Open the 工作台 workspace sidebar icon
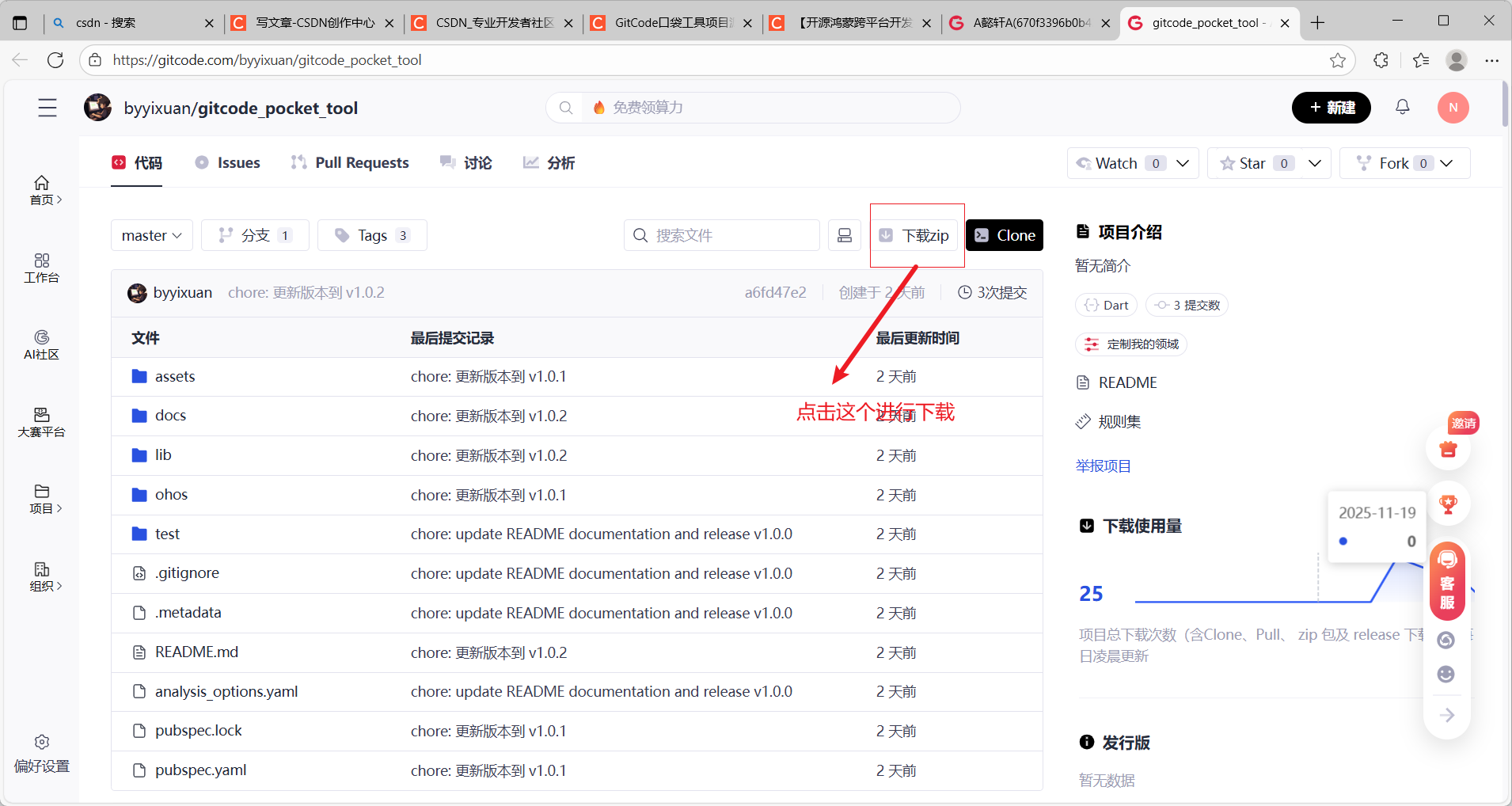 42,268
